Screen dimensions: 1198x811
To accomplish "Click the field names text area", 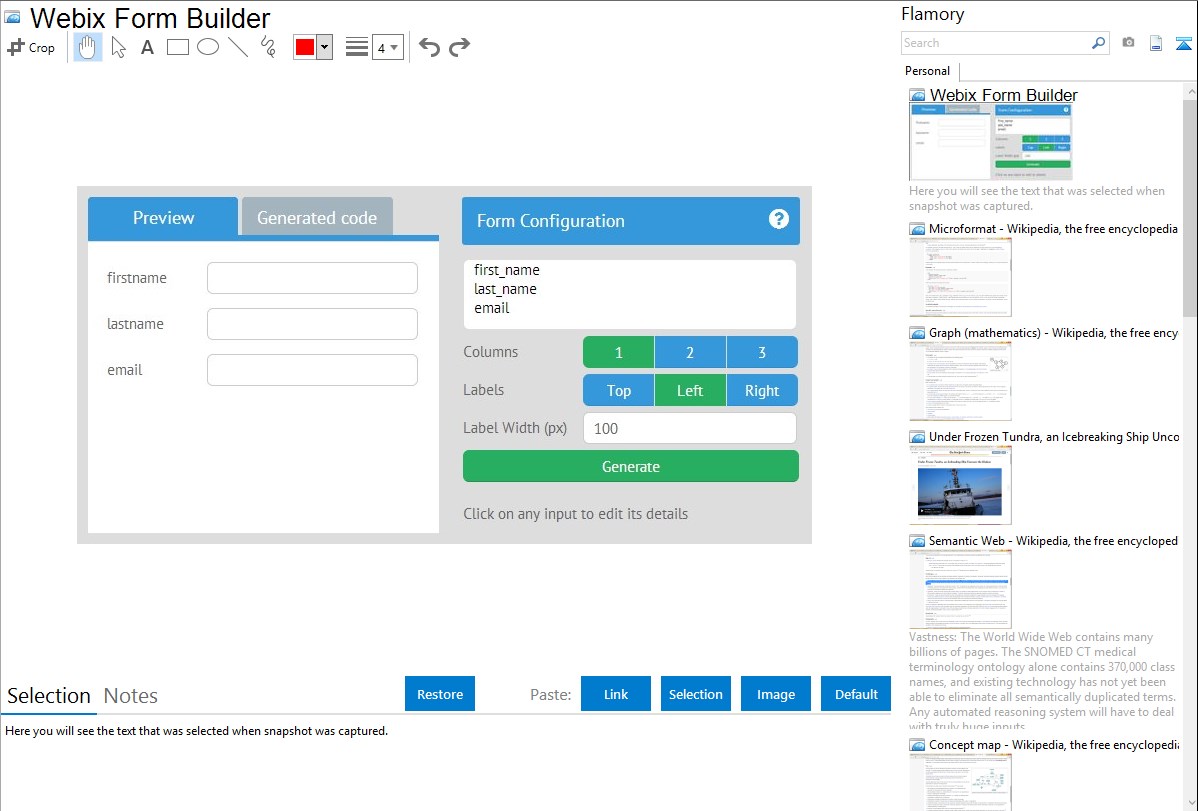I will click(630, 294).
